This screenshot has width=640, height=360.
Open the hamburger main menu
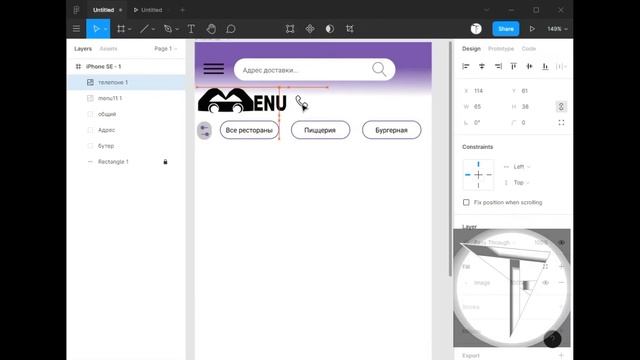coord(76,29)
